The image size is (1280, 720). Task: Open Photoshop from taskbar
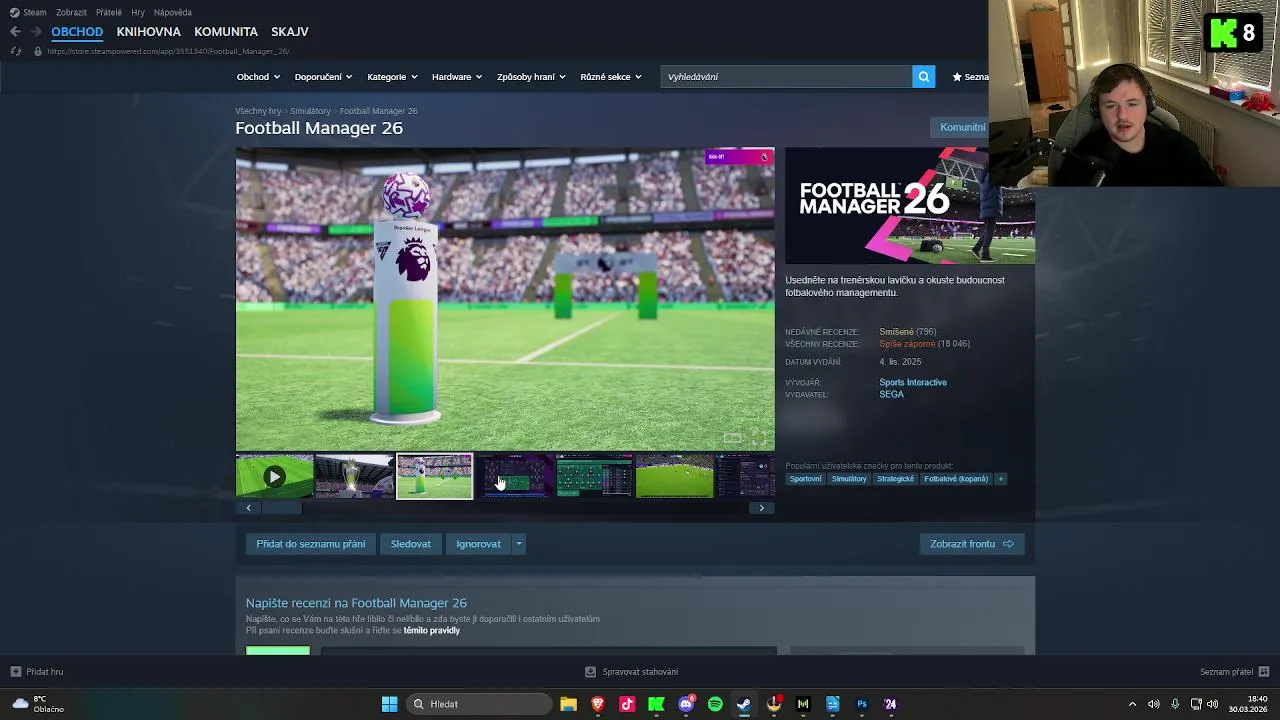pyautogui.click(x=861, y=704)
